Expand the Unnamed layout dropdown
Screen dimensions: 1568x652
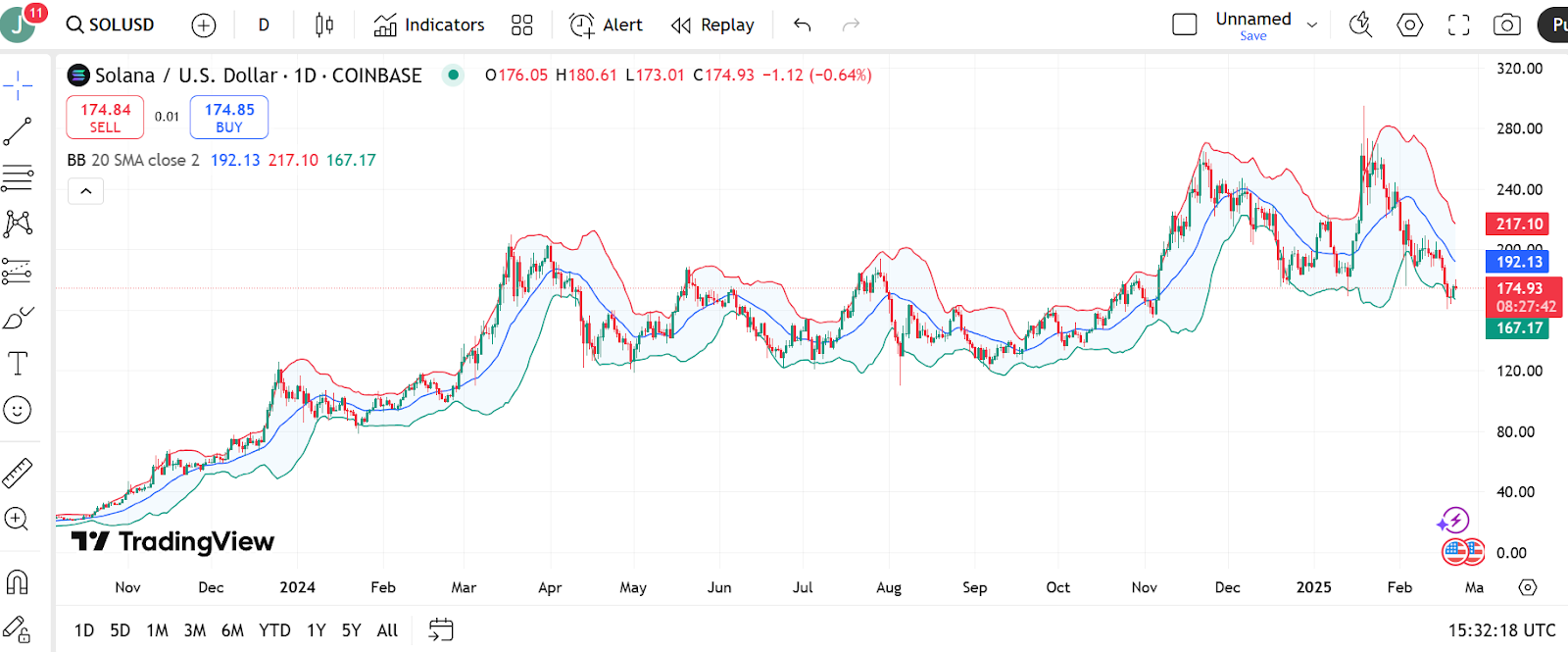point(1312,25)
